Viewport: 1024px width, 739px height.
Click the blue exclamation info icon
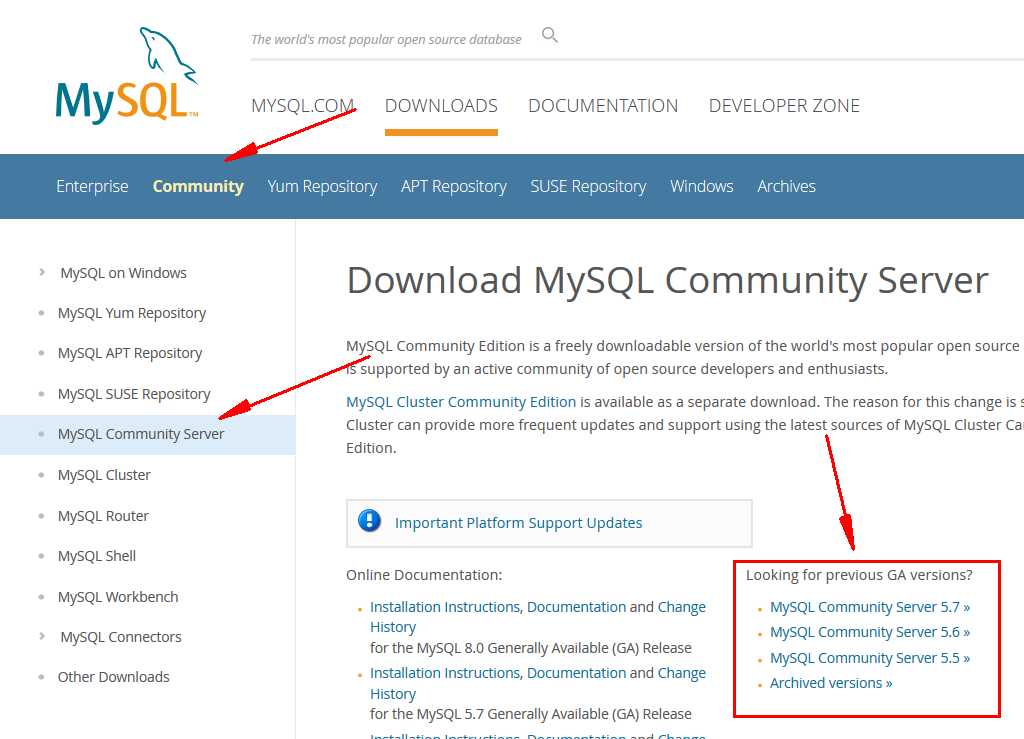(369, 521)
